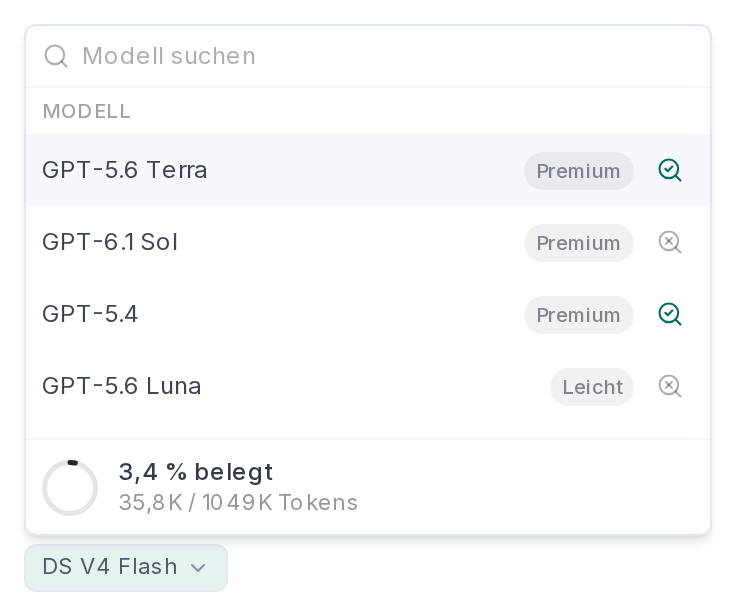Click the search magnifier icon
The height and width of the screenshot is (616, 736).
point(56,56)
